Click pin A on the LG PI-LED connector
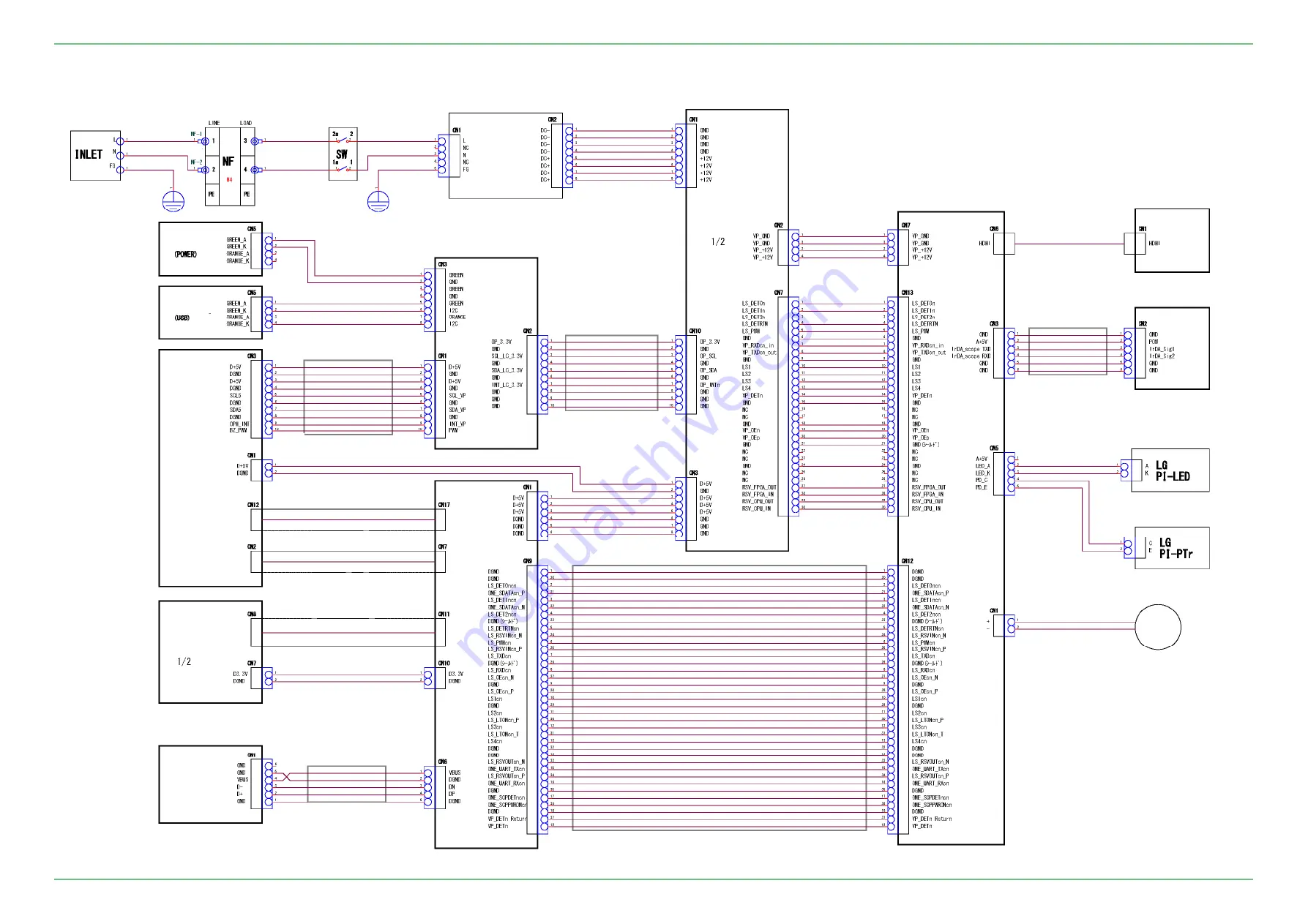This screenshot has width=1308, height=924. click(x=1126, y=465)
